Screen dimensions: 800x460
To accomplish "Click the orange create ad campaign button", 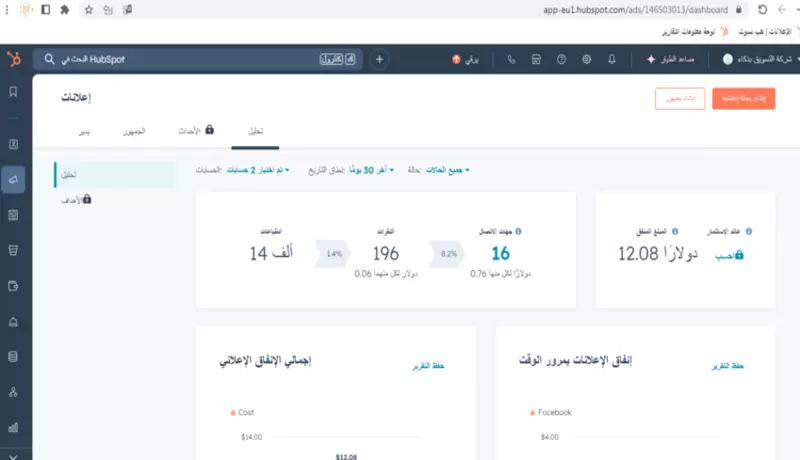I will pyautogui.click(x=743, y=98).
